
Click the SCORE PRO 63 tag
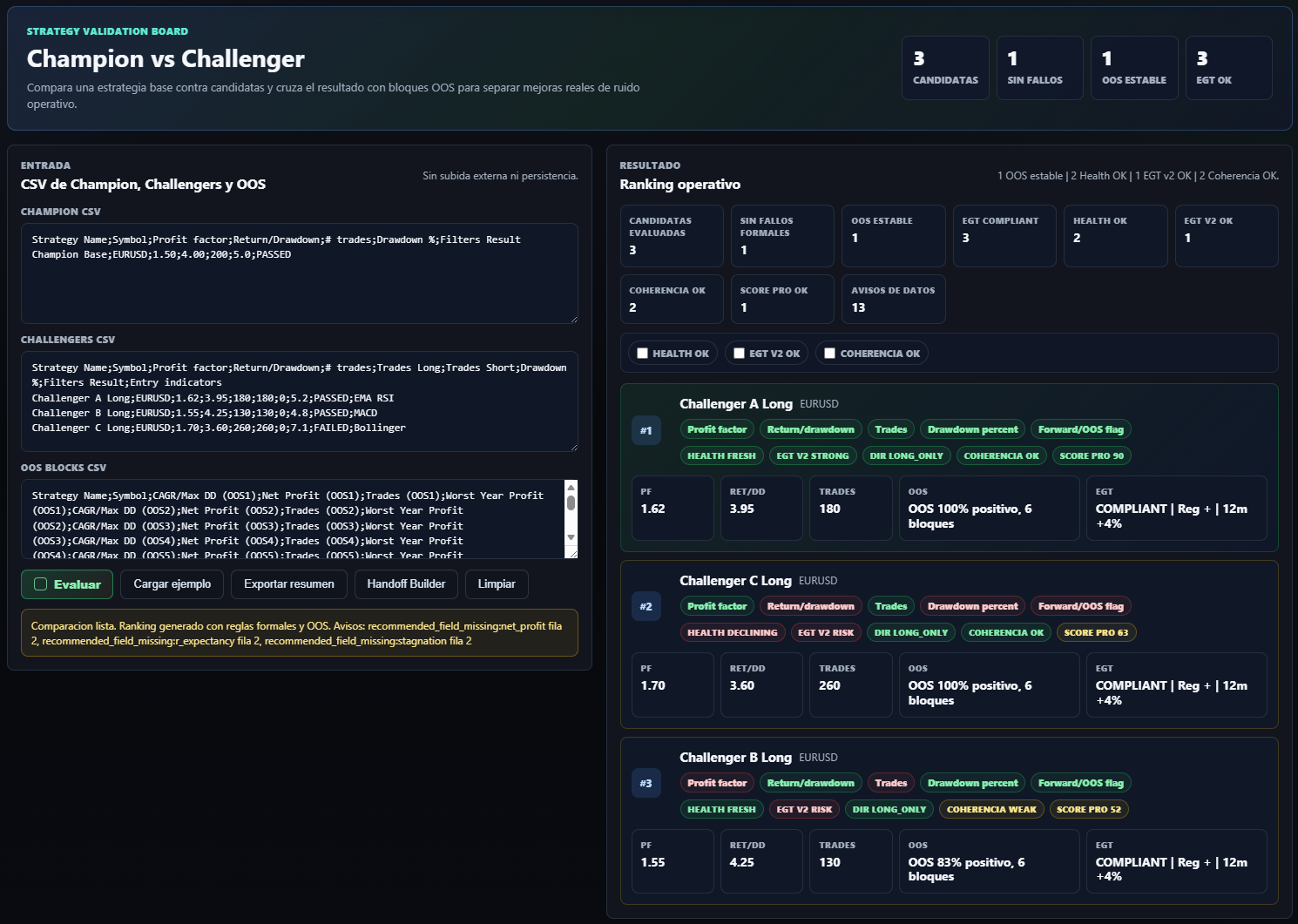tap(1096, 632)
